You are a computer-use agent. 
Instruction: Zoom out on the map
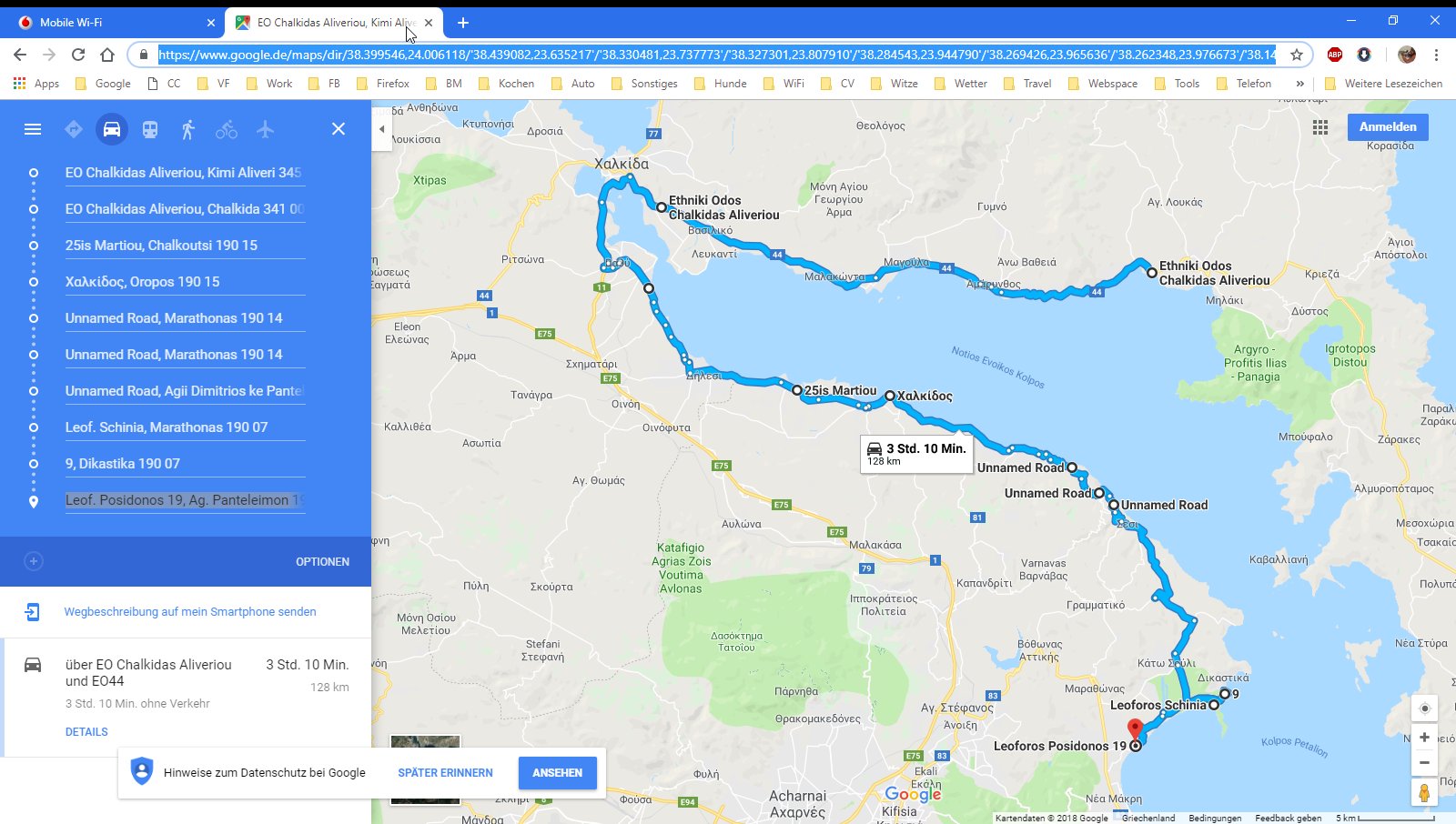pyautogui.click(x=1424, y=763)
